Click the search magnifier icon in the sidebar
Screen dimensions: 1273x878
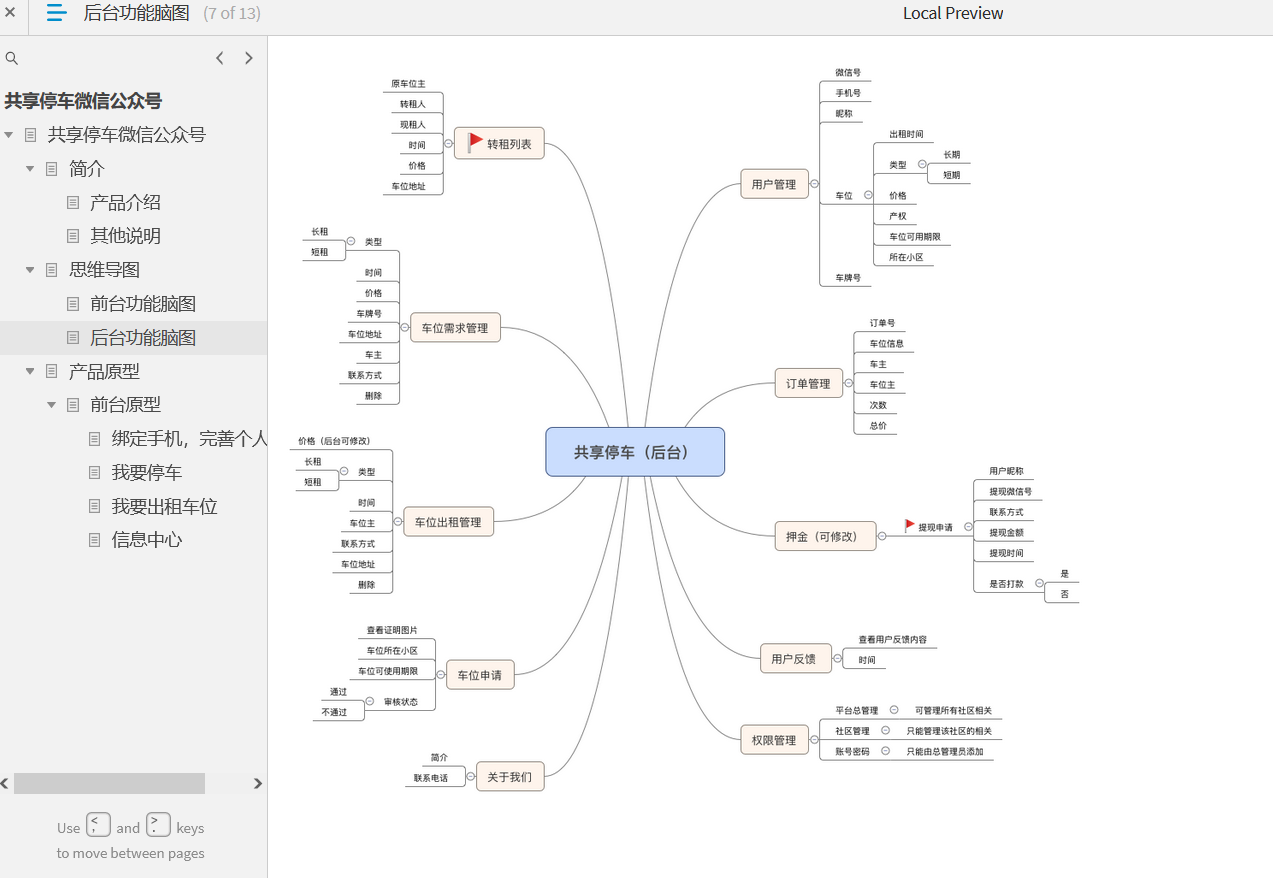(x=12, y=58)
